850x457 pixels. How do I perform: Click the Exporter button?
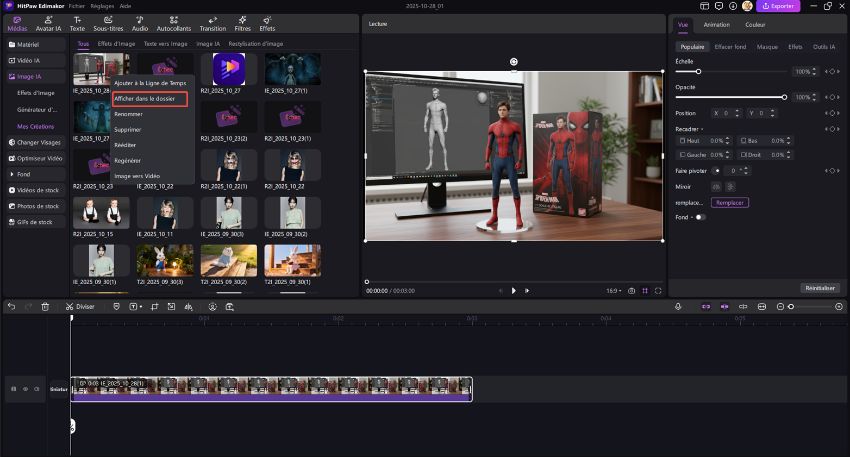click(778, 6)
